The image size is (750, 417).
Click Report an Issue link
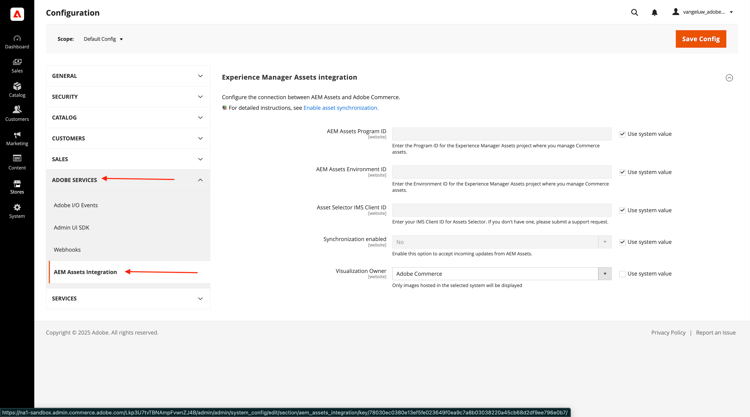pos(716,333)
